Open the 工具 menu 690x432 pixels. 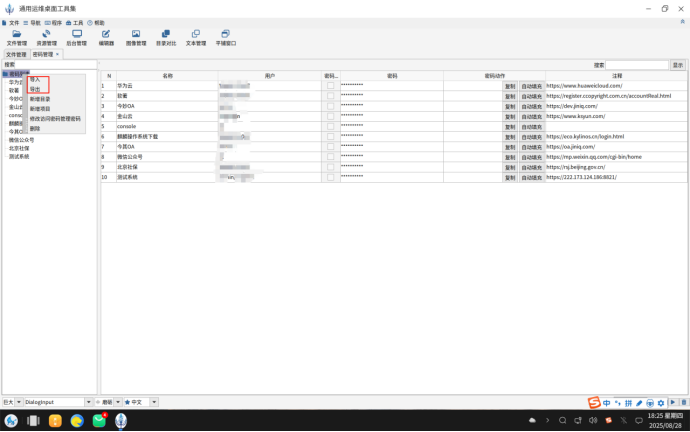tap(74, 23)
